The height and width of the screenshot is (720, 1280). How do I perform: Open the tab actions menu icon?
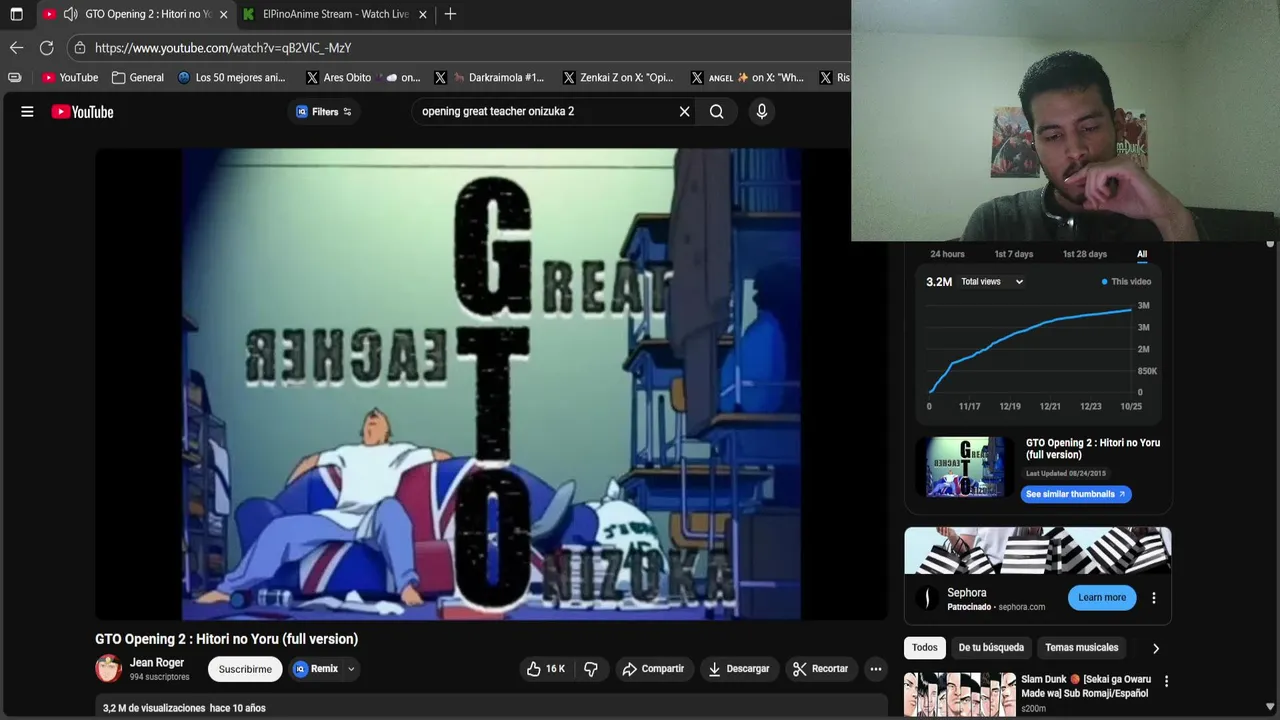click(16, 14)
